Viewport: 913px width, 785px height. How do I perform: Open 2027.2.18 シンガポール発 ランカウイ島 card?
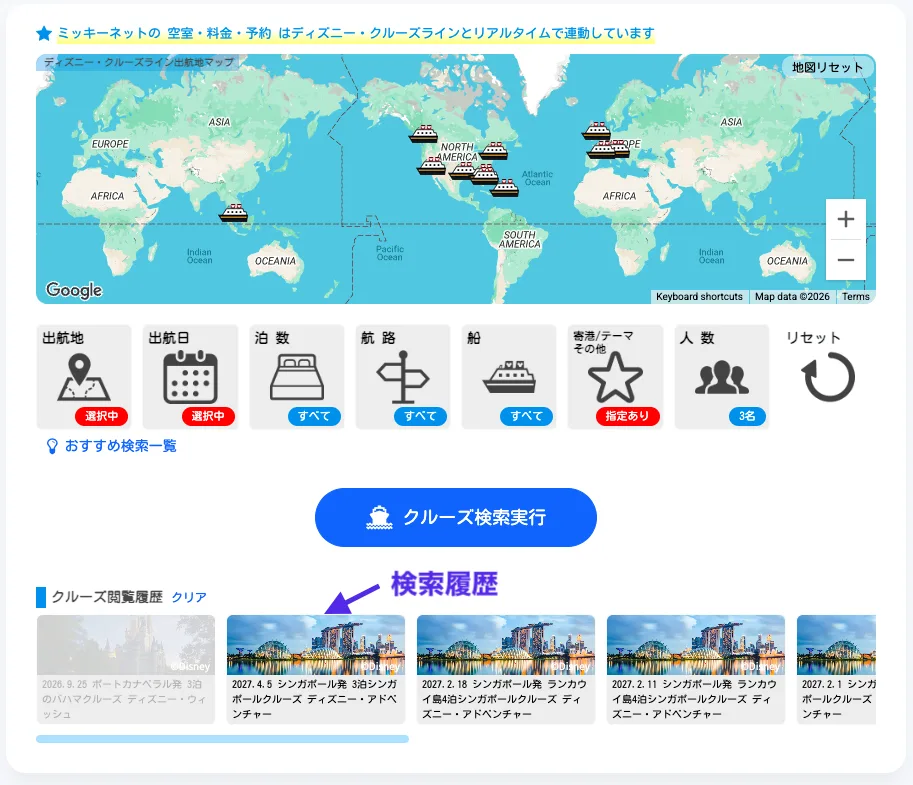click(x=506, y=669)
